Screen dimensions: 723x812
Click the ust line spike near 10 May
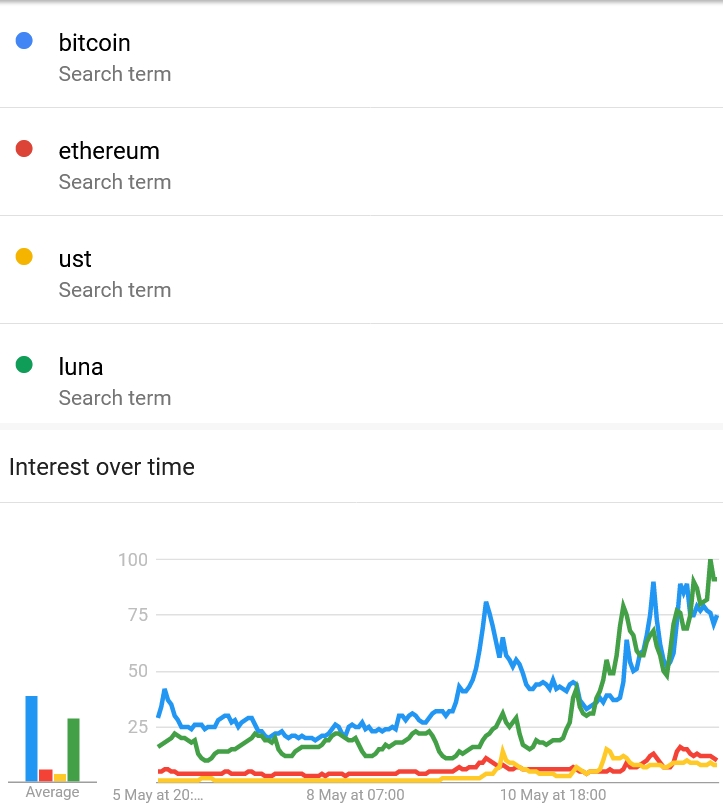click(502, 749)
